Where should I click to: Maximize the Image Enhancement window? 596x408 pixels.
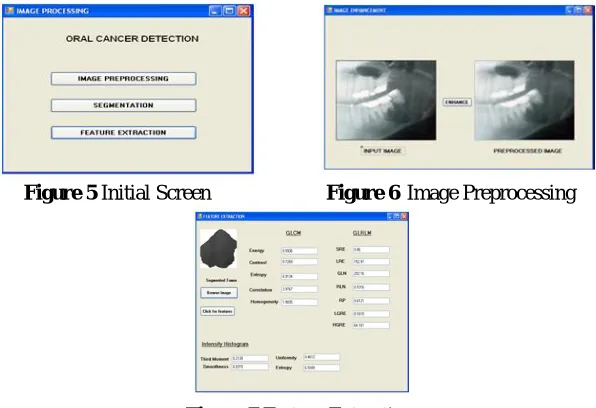pyautogui.click(x=579, y=10)
